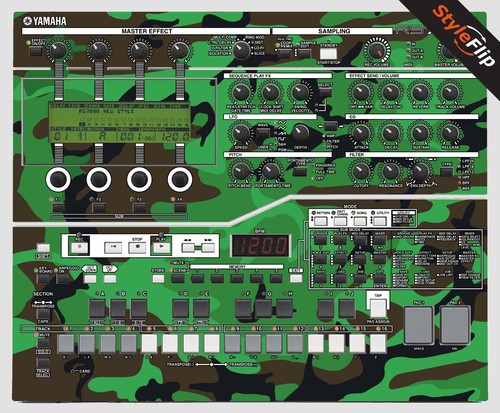The width and height of the screenshot is (500, 413).
Task: Click the filter EG DEPTH knob
Action: coord(420,171)
